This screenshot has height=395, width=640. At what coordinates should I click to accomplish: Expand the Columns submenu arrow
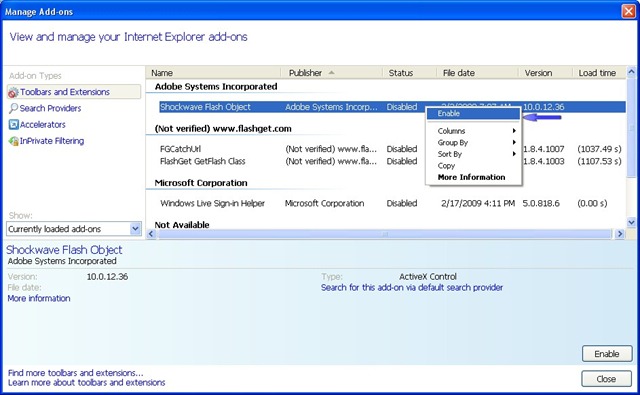(514, 131)
